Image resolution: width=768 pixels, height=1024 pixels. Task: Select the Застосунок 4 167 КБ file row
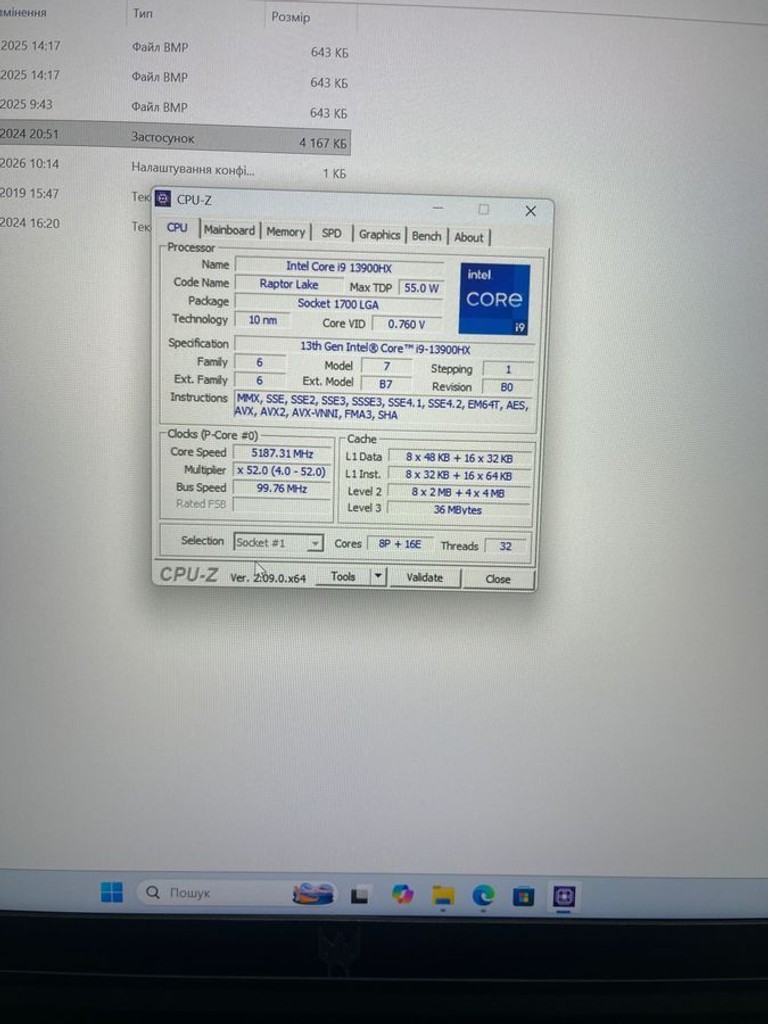click(x=175, y=138)
